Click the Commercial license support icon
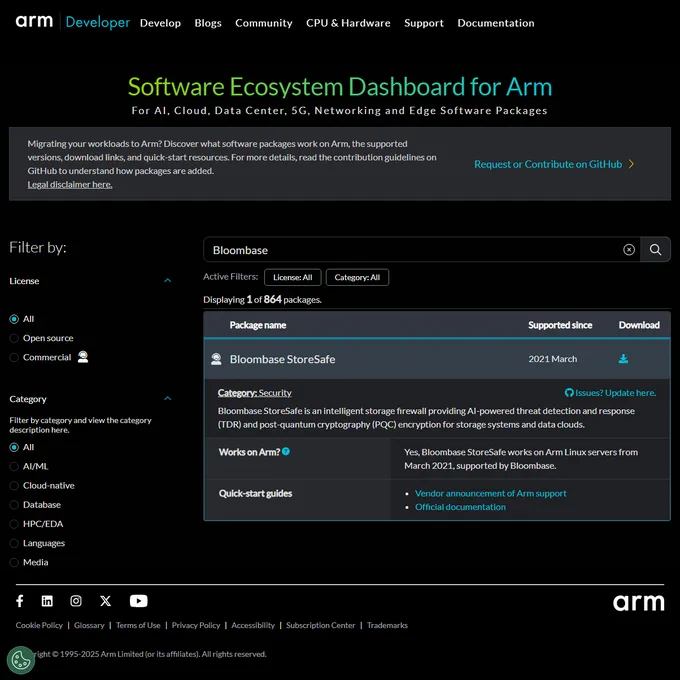Image resolution: width=680 pixels, height=680 pixels. (83, 356)
